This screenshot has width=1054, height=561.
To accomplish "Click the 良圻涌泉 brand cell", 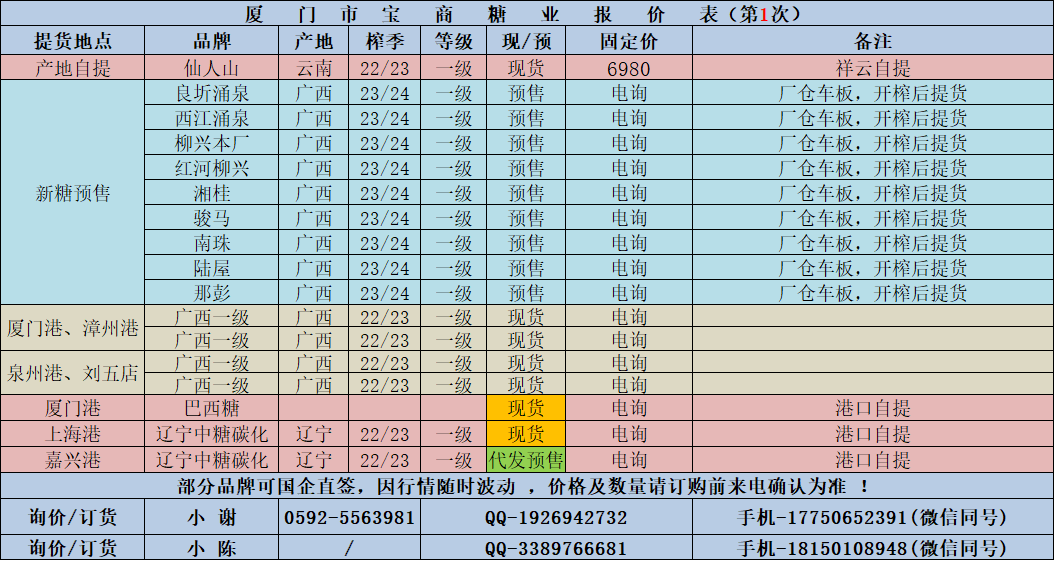I will pyautogui.click(x=211, y=93).
